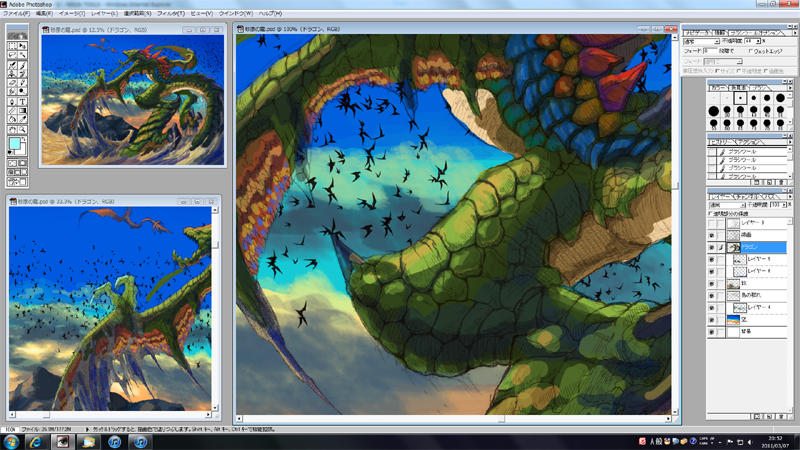Select the Pencil tool
800x450 pixels.
pos(22,83)
